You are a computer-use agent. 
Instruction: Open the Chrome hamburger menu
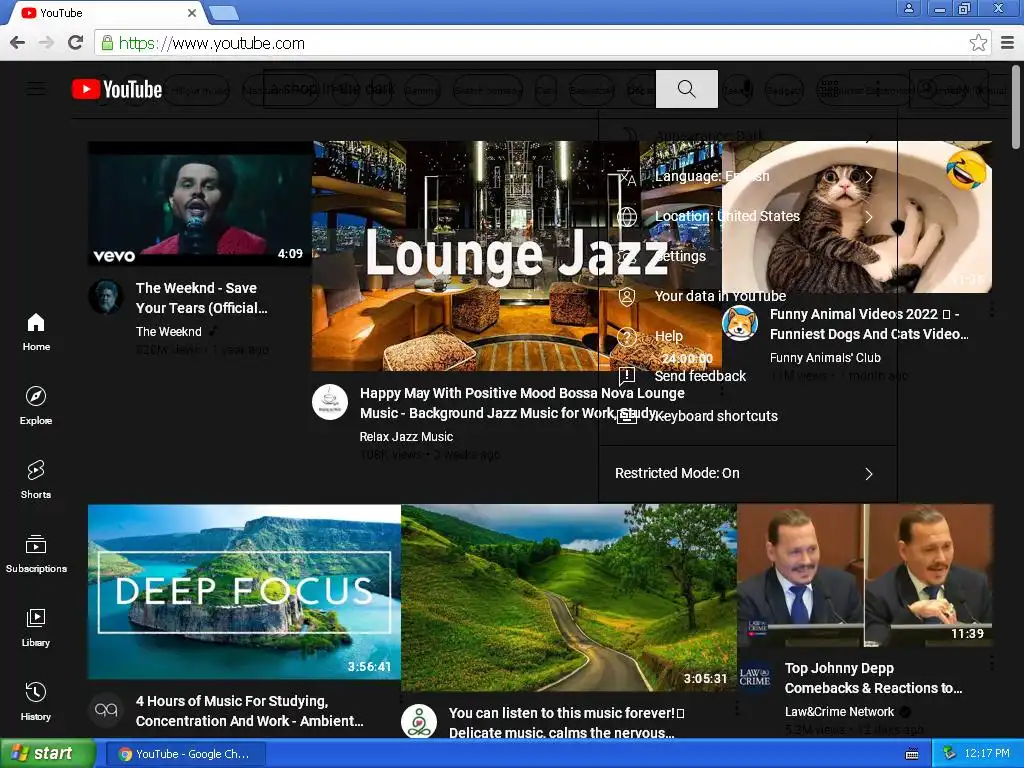(1008, 43)
